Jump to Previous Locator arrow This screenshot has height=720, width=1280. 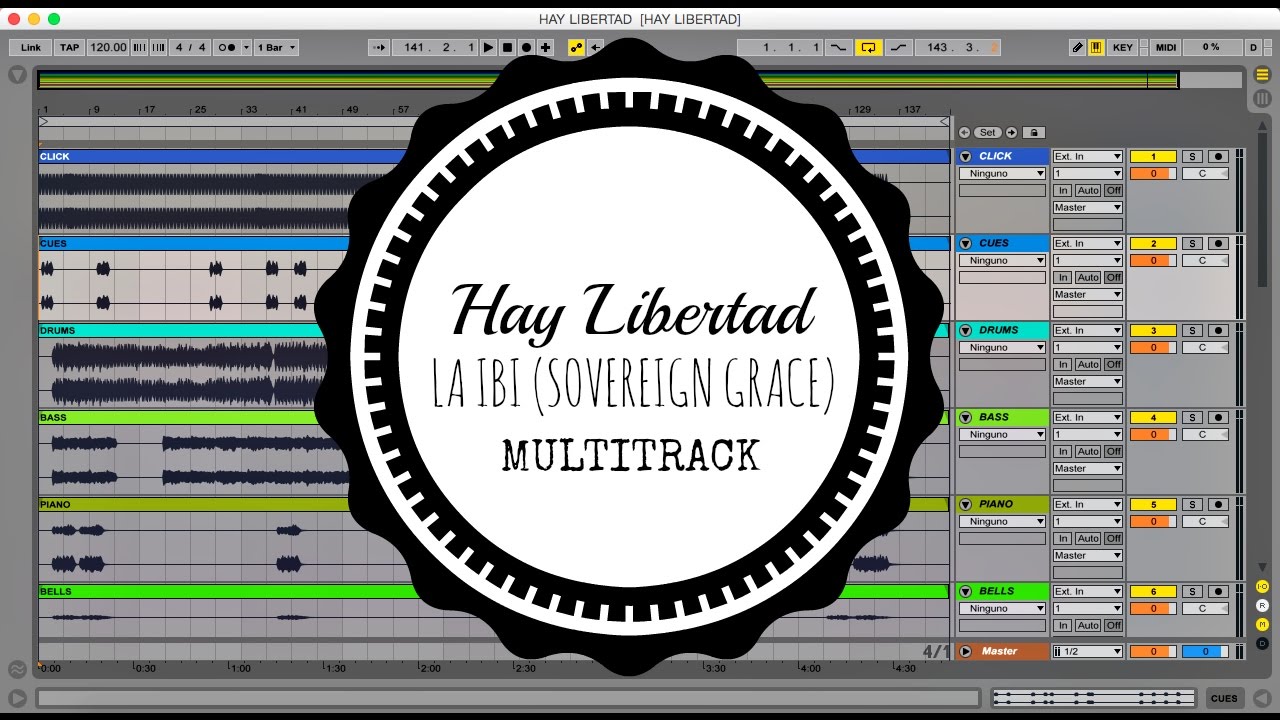tap(964, 132)
